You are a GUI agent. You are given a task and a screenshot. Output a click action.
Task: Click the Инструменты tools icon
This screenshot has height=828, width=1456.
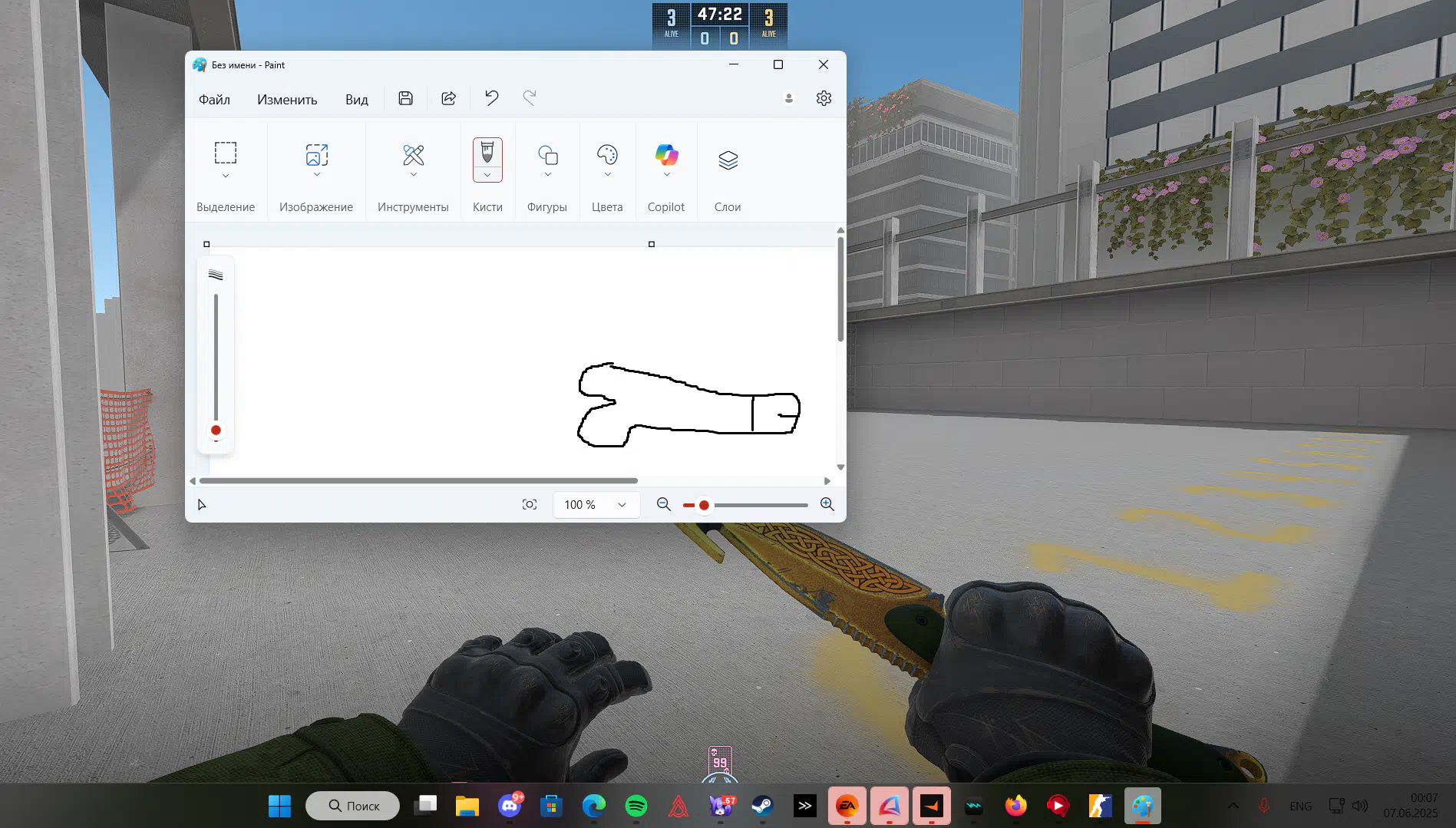[x=414, y=155]
